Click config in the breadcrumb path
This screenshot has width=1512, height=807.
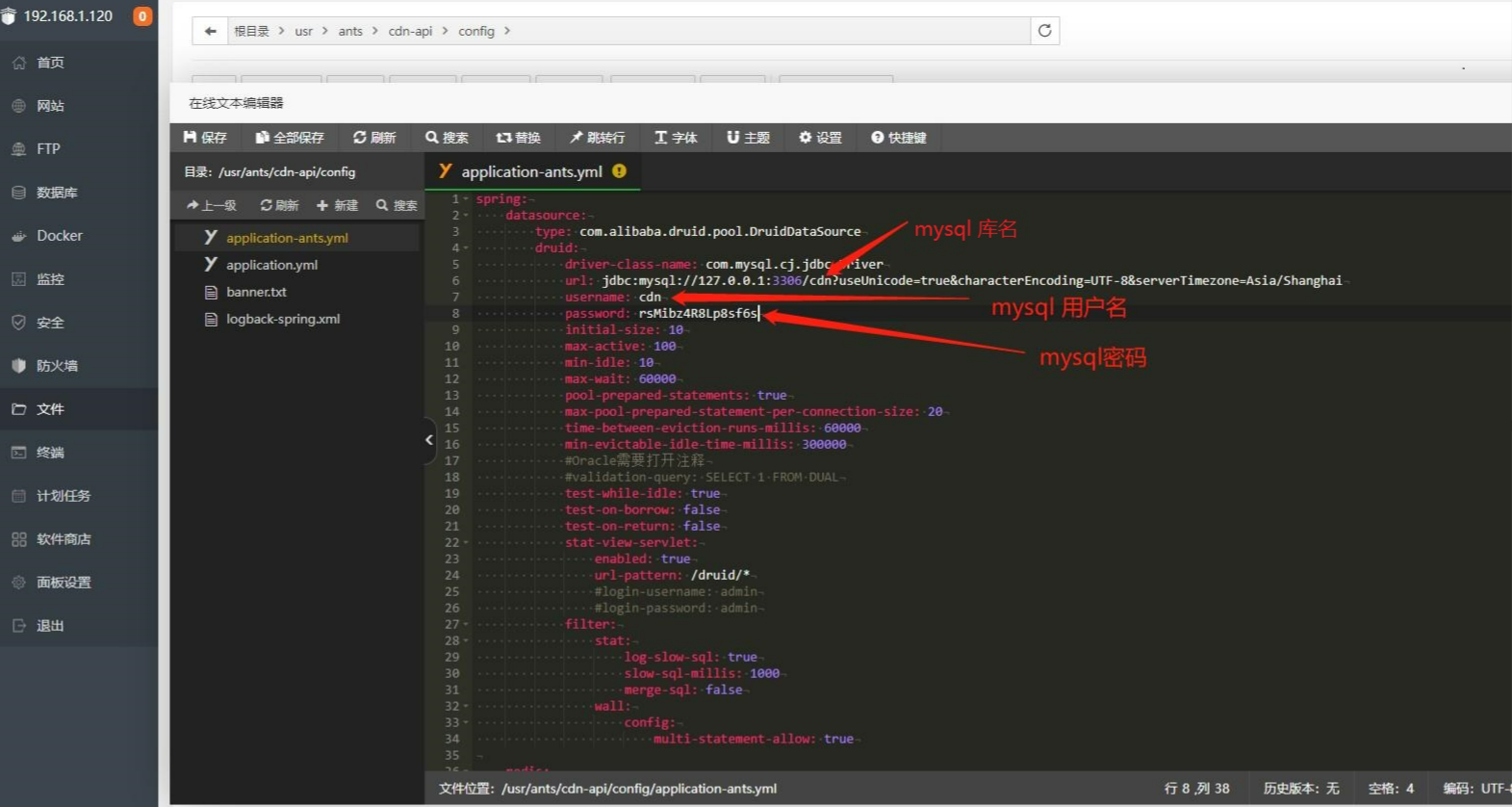[x=476, y=31]
